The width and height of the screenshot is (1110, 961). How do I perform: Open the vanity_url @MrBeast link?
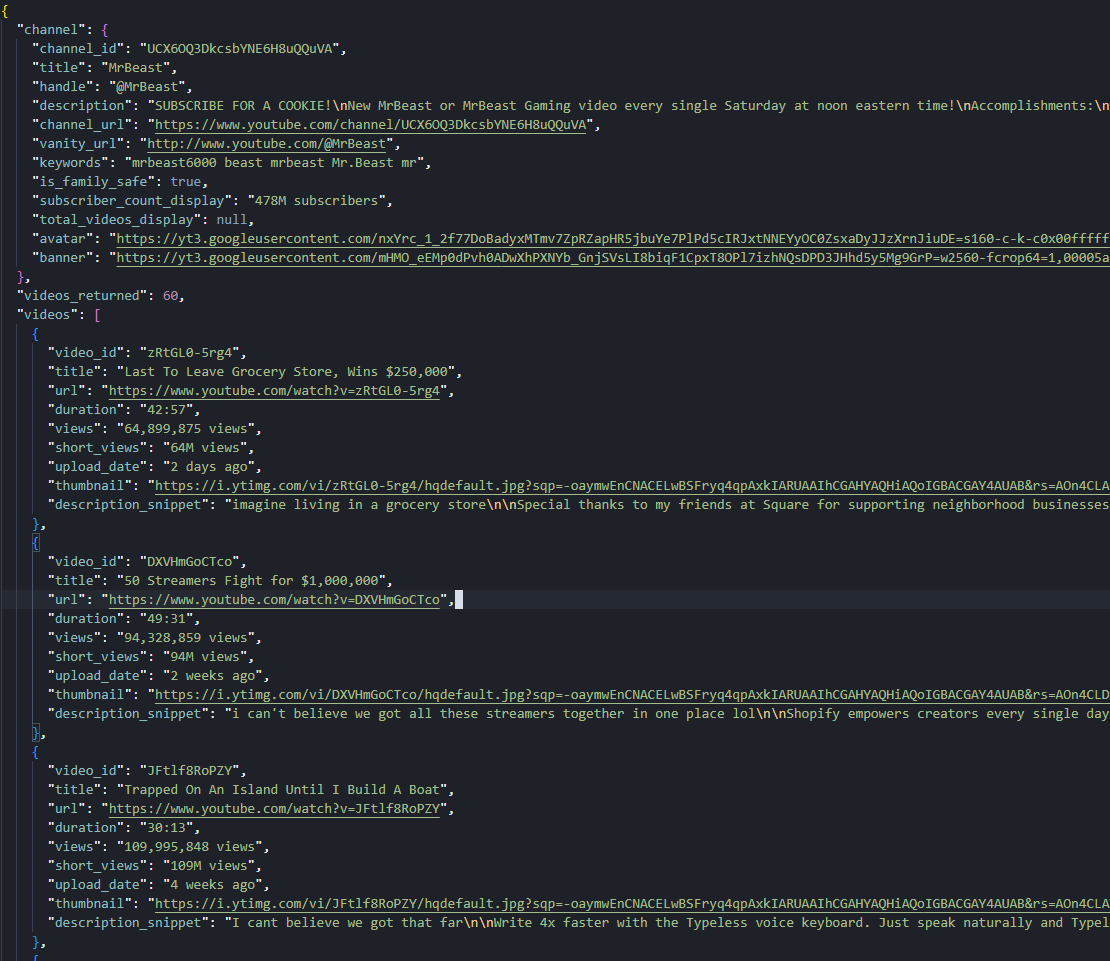coord(267,144)
